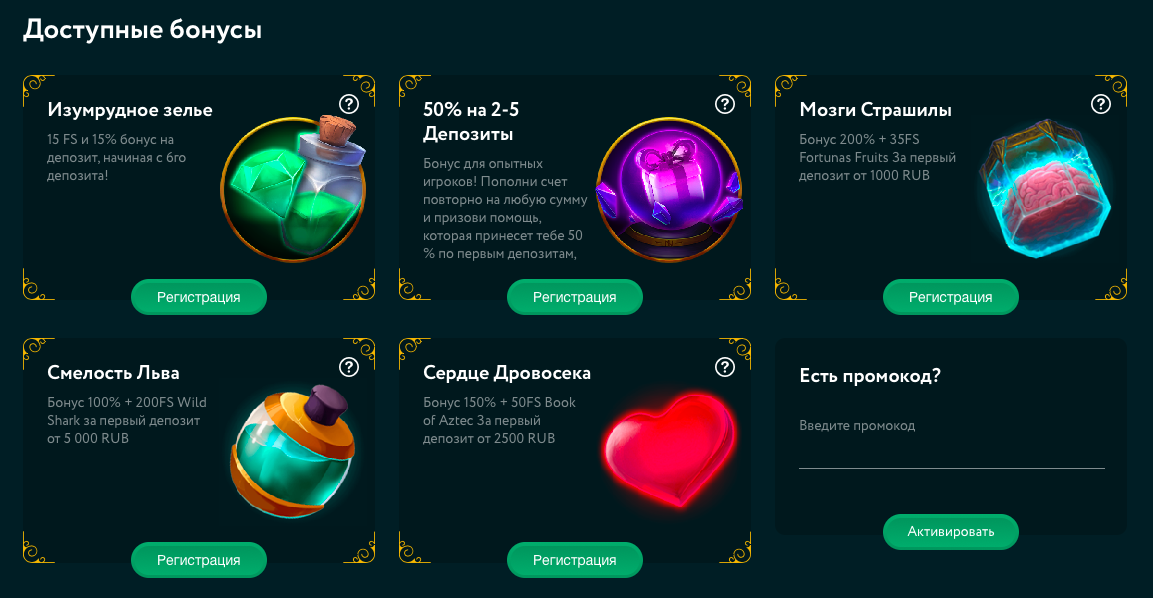Focus the Введите промокод input field
This screenshot has width=1153, height=598.
point(952,441)
